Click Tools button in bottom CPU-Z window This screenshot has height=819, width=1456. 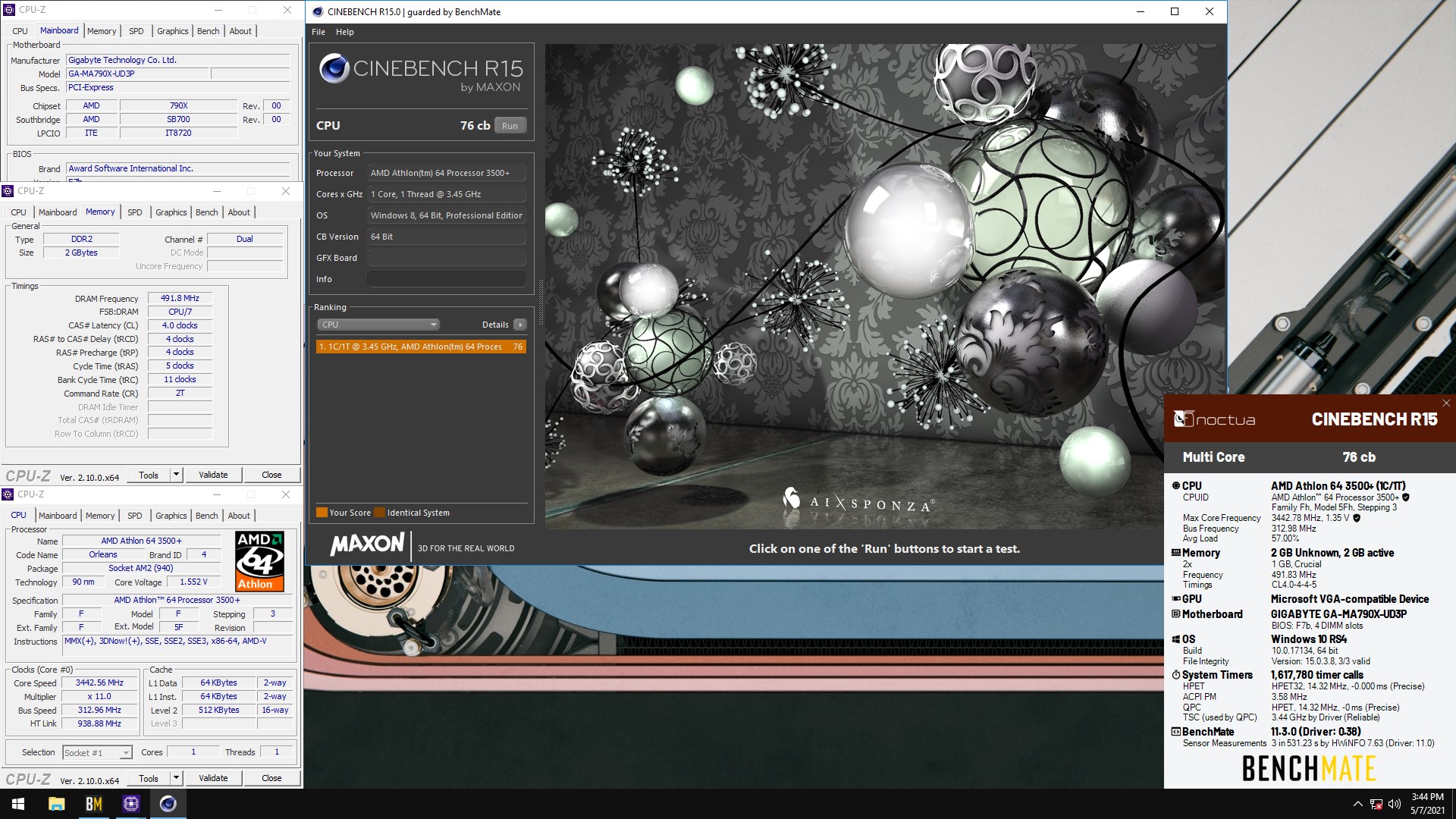point(149,778)
